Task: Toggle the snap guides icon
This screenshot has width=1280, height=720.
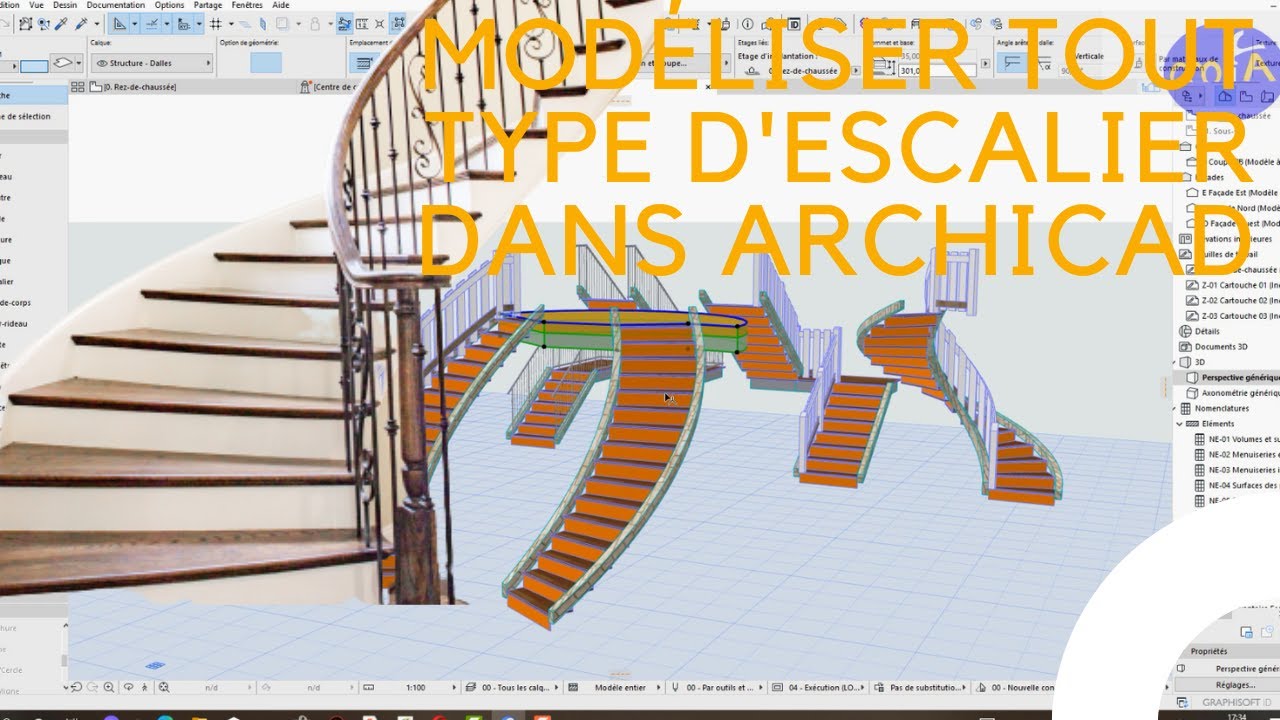Action: [151, 23]
